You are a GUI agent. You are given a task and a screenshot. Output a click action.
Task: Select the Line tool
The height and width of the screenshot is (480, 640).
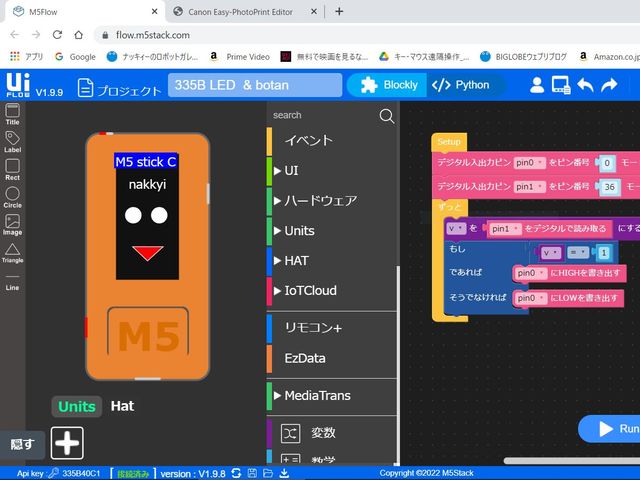point(12,282)
